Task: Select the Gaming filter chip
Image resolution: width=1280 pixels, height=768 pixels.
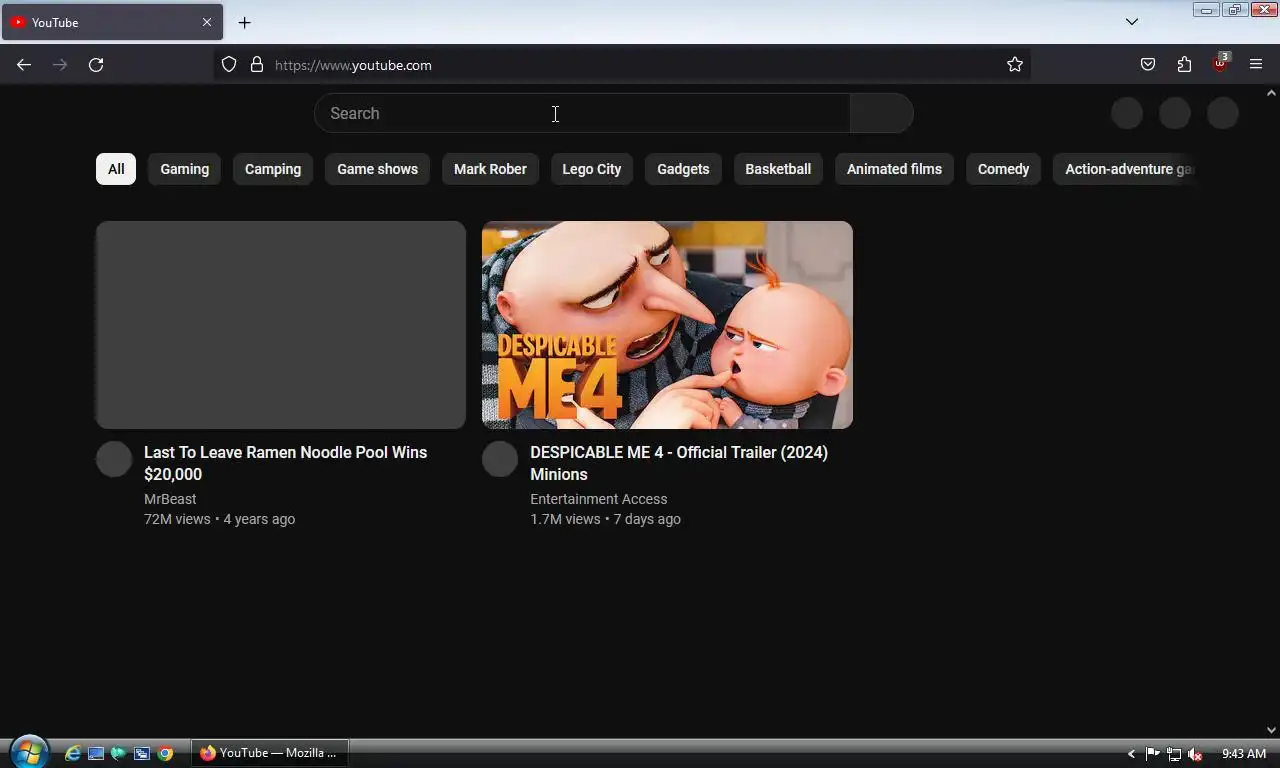Action: tap(185, 169)
